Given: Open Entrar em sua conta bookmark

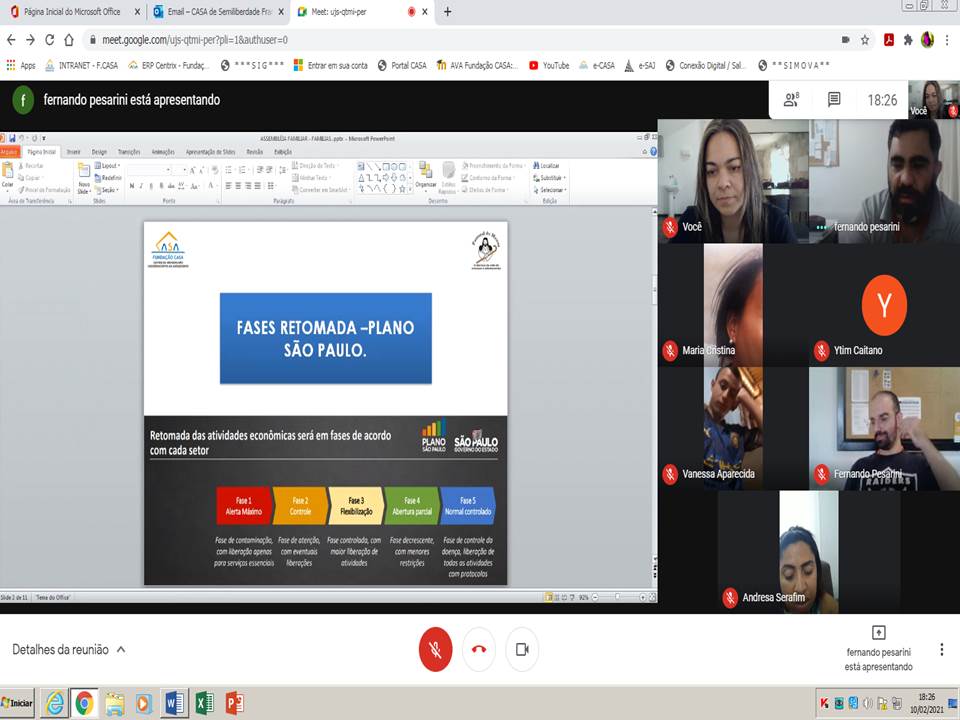Looking at the screenshot, I should coord(331,65).
